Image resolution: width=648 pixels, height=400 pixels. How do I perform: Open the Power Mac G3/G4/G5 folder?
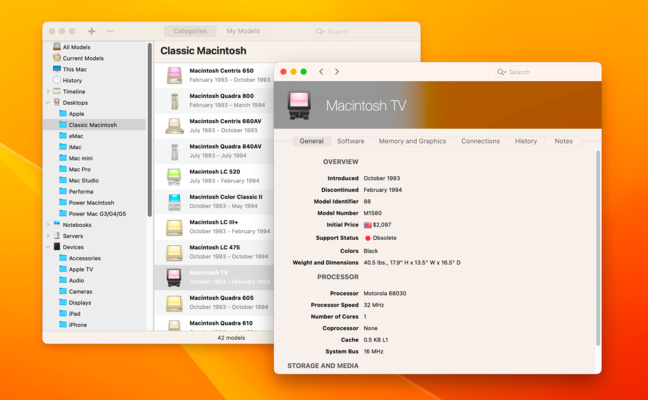(x=93, y=214)
